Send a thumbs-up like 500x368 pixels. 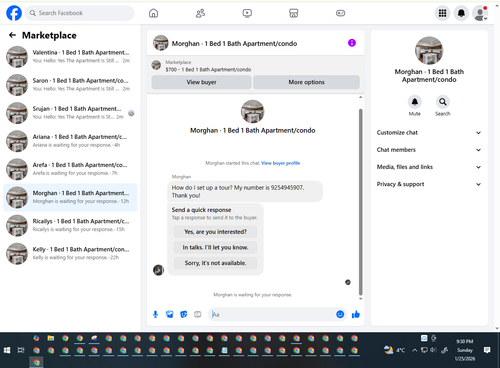click(x=356, y=314)
